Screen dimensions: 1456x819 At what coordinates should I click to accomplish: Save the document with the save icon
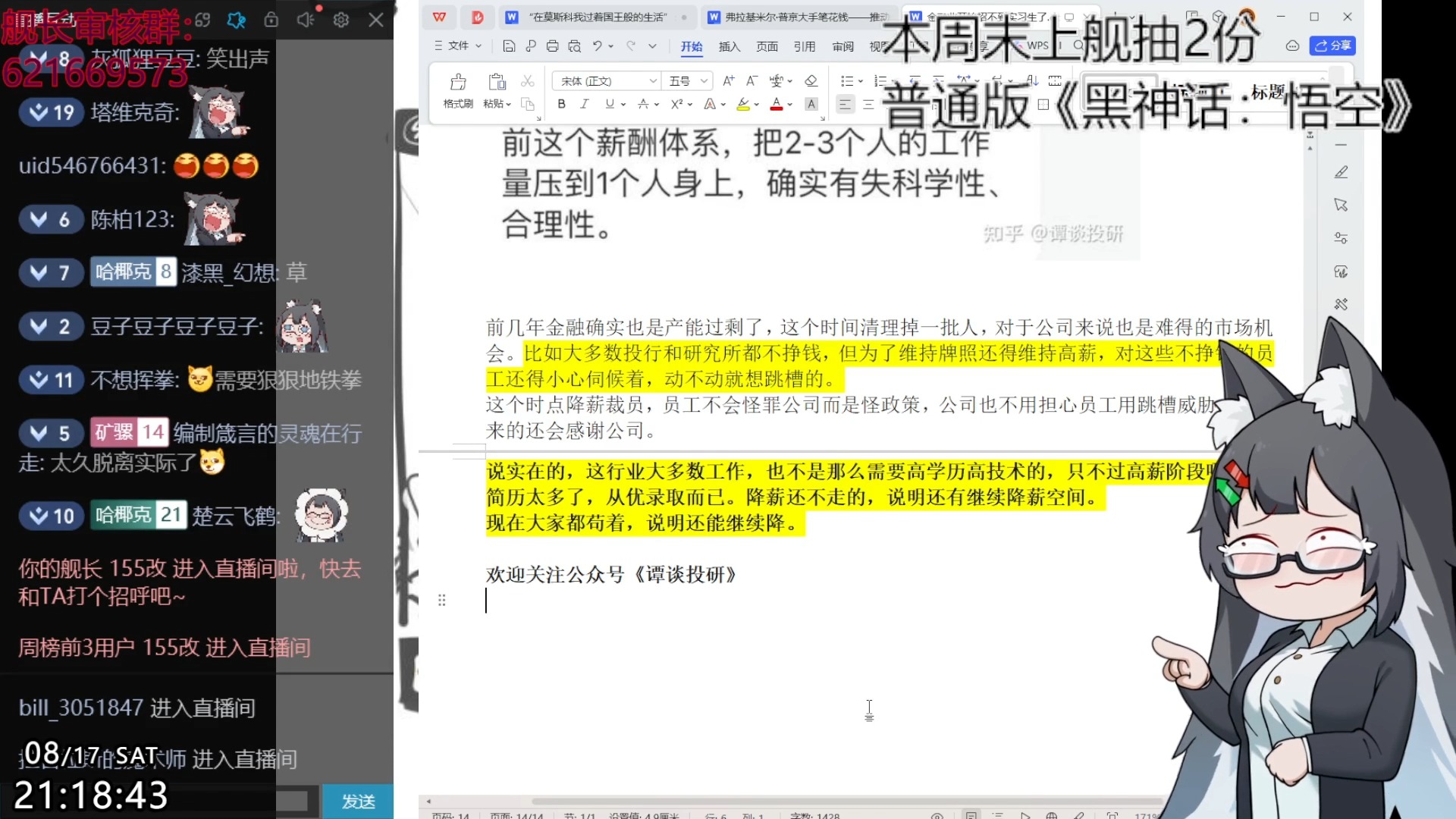pyautogui.click(x=509, y=46)
